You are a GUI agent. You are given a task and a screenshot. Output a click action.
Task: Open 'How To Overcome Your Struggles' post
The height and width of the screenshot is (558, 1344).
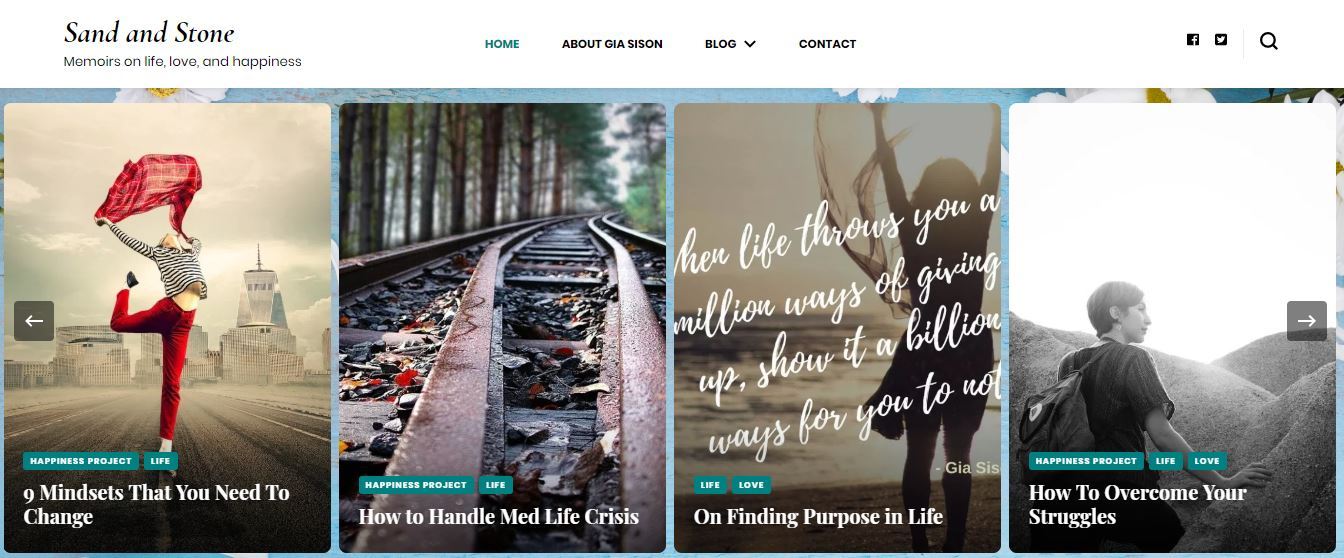click(1138, 505)
